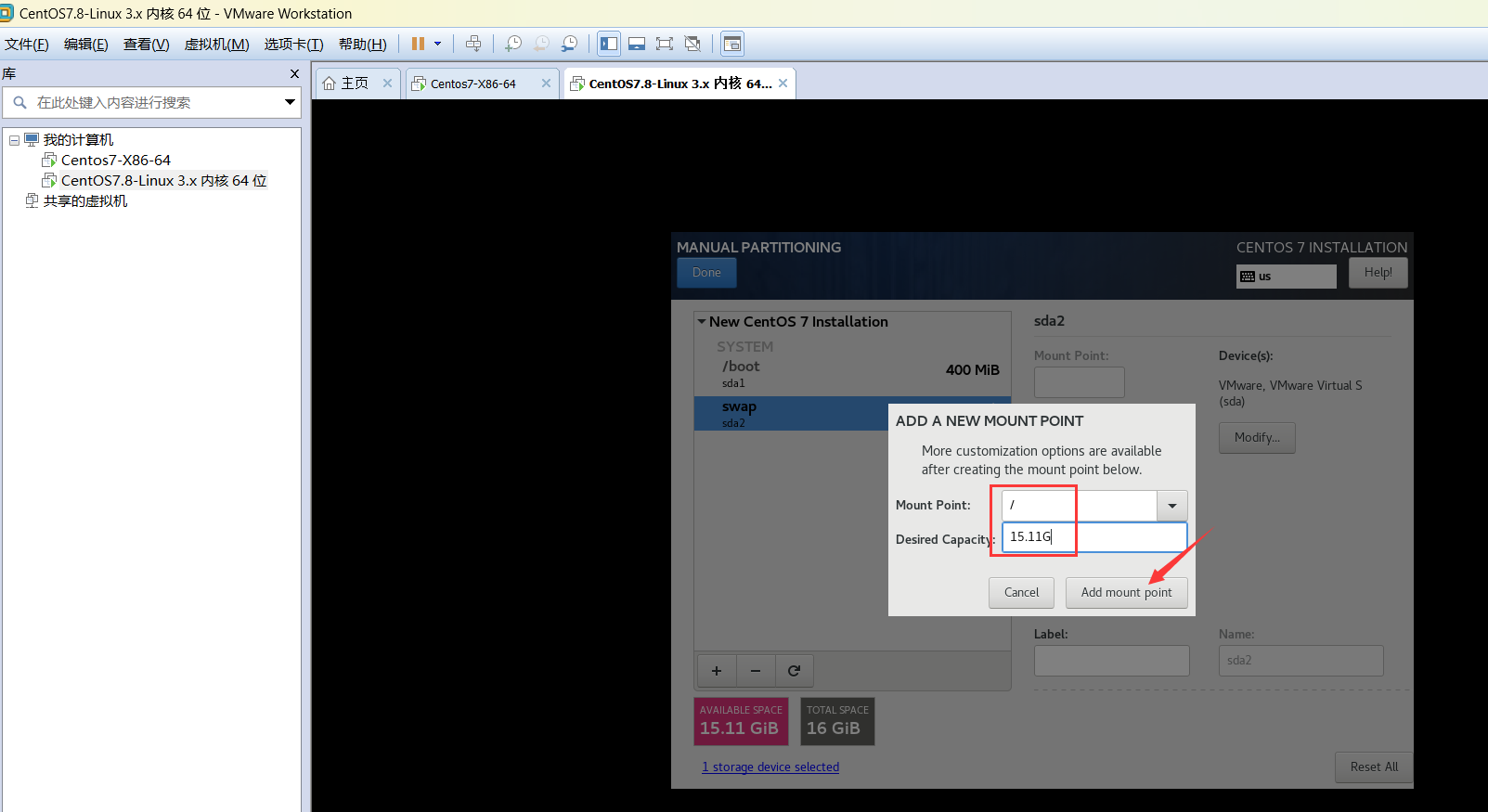This screenshot has width=1488, height=812.
Task: Select the /boot sda1 partition row
Action: 852,374
